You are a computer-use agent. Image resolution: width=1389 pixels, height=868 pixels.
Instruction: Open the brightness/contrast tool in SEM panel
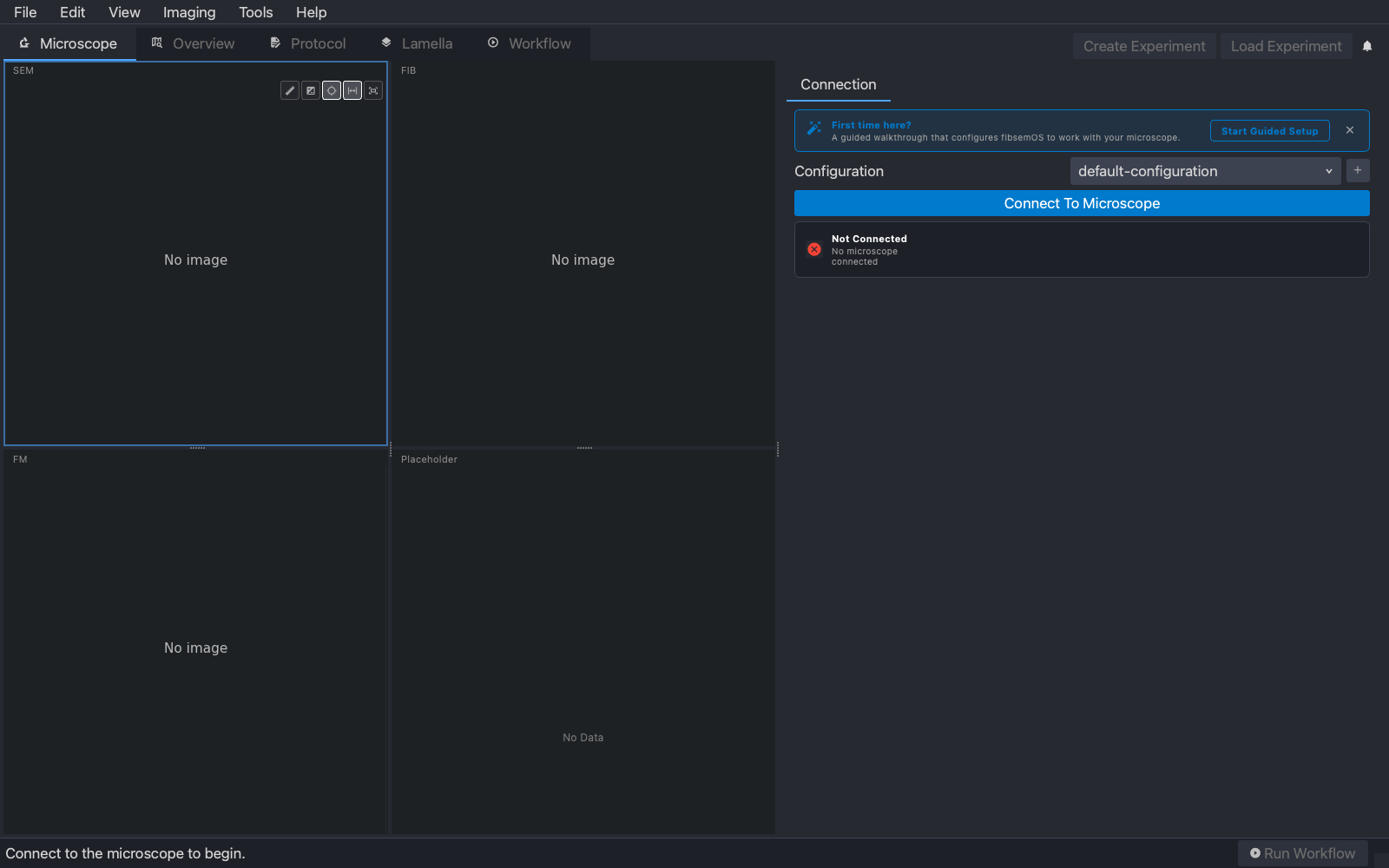311,90
